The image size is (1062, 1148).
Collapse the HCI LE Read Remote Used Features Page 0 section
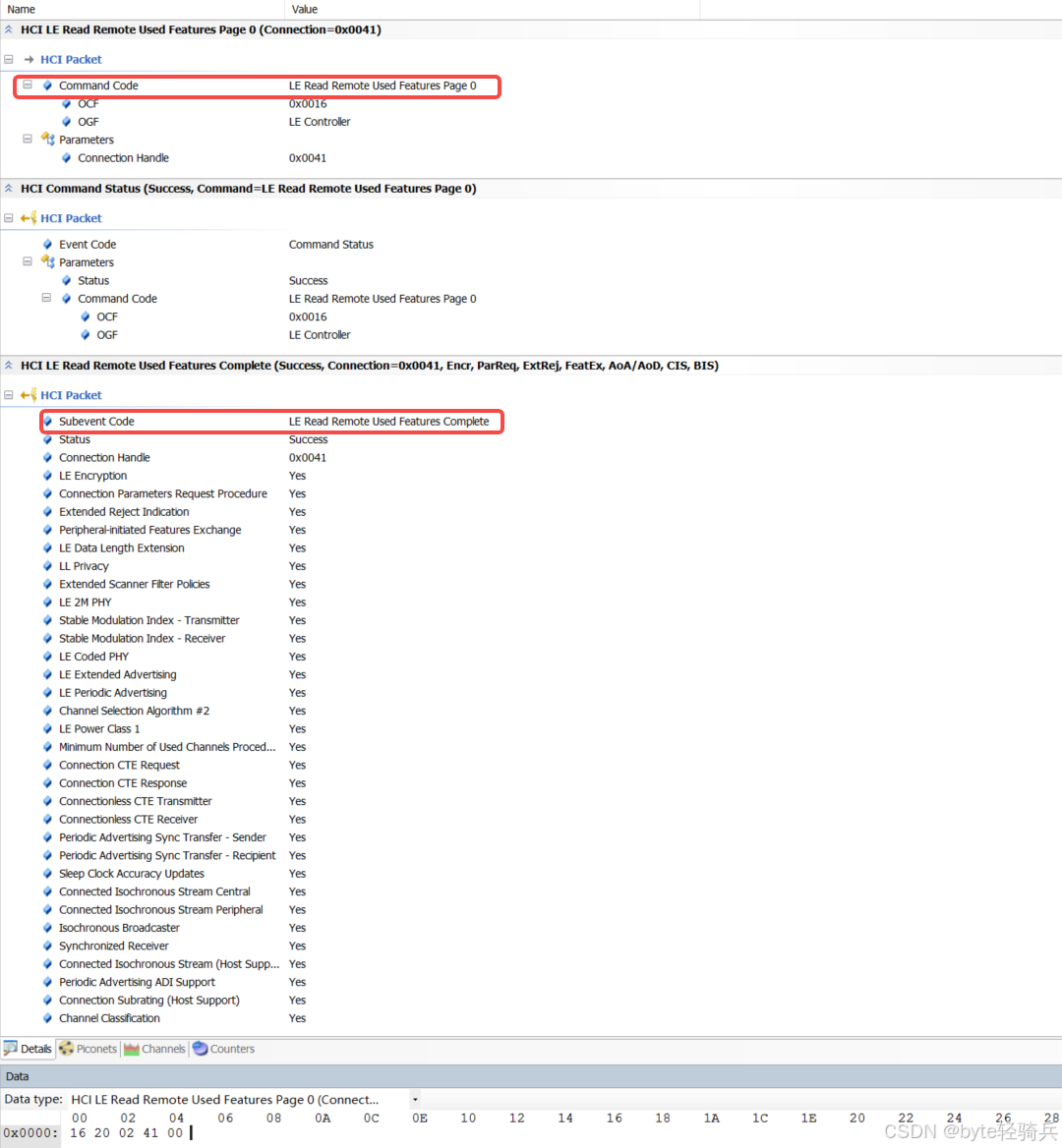(8, 30)
